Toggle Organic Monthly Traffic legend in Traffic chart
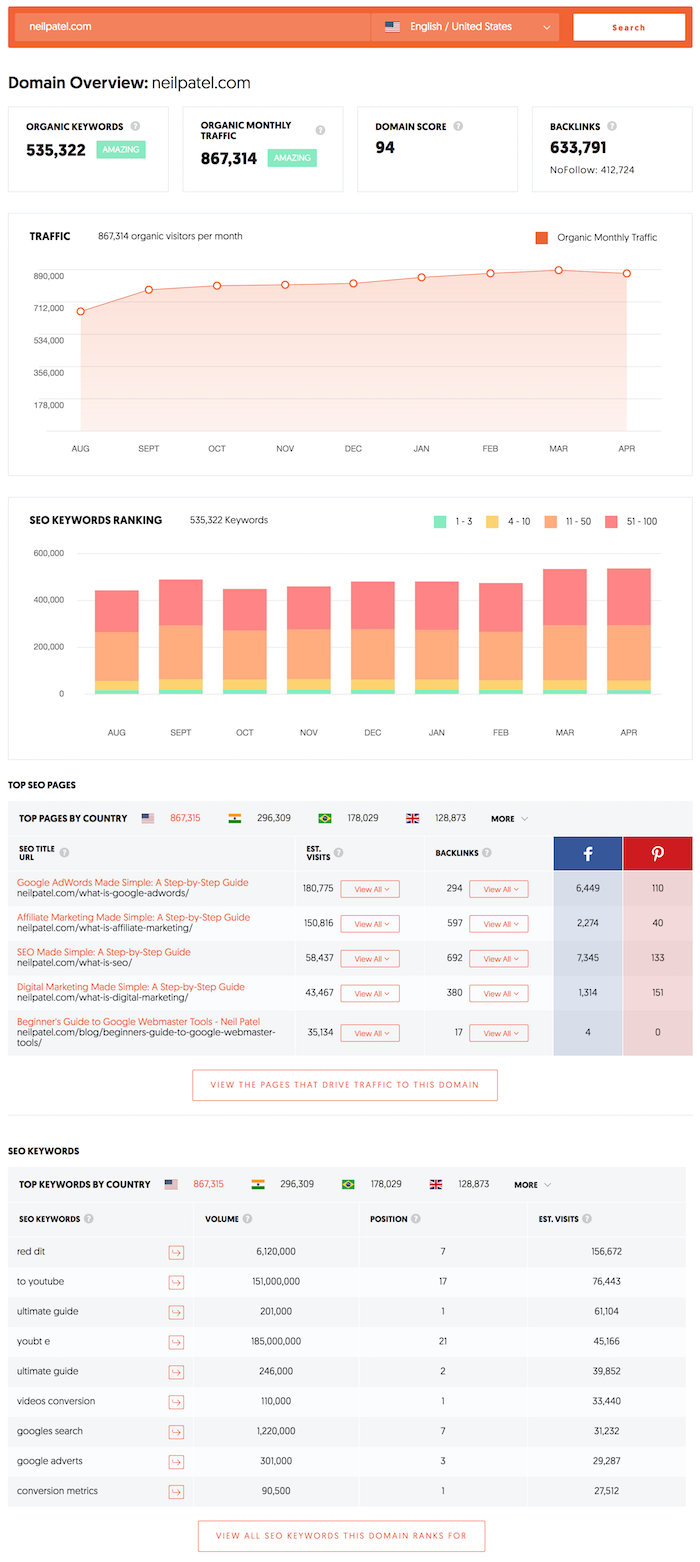Viewport: 700px width, 1562px height. (596, 238)
